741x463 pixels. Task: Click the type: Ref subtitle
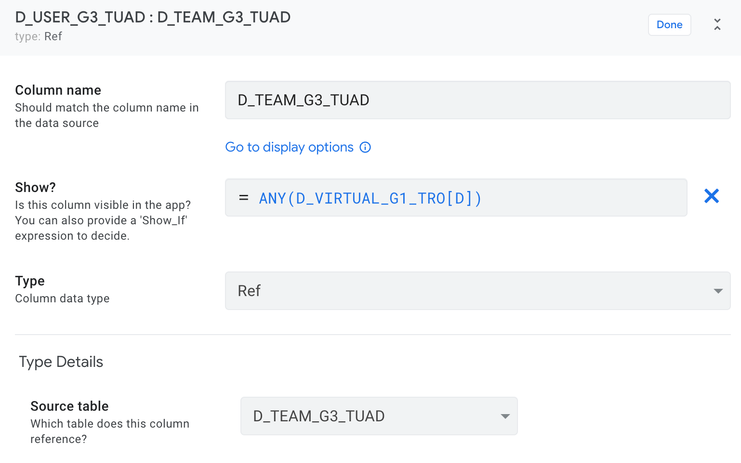[x=38, y=36]
